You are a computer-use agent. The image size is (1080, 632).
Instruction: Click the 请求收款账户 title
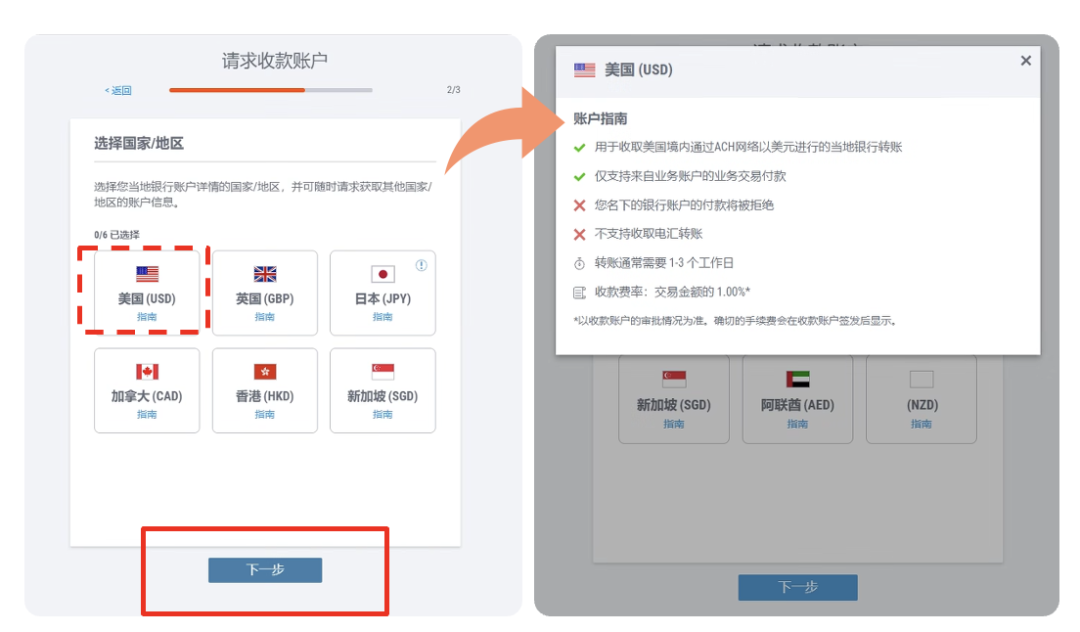coord(274,61)
